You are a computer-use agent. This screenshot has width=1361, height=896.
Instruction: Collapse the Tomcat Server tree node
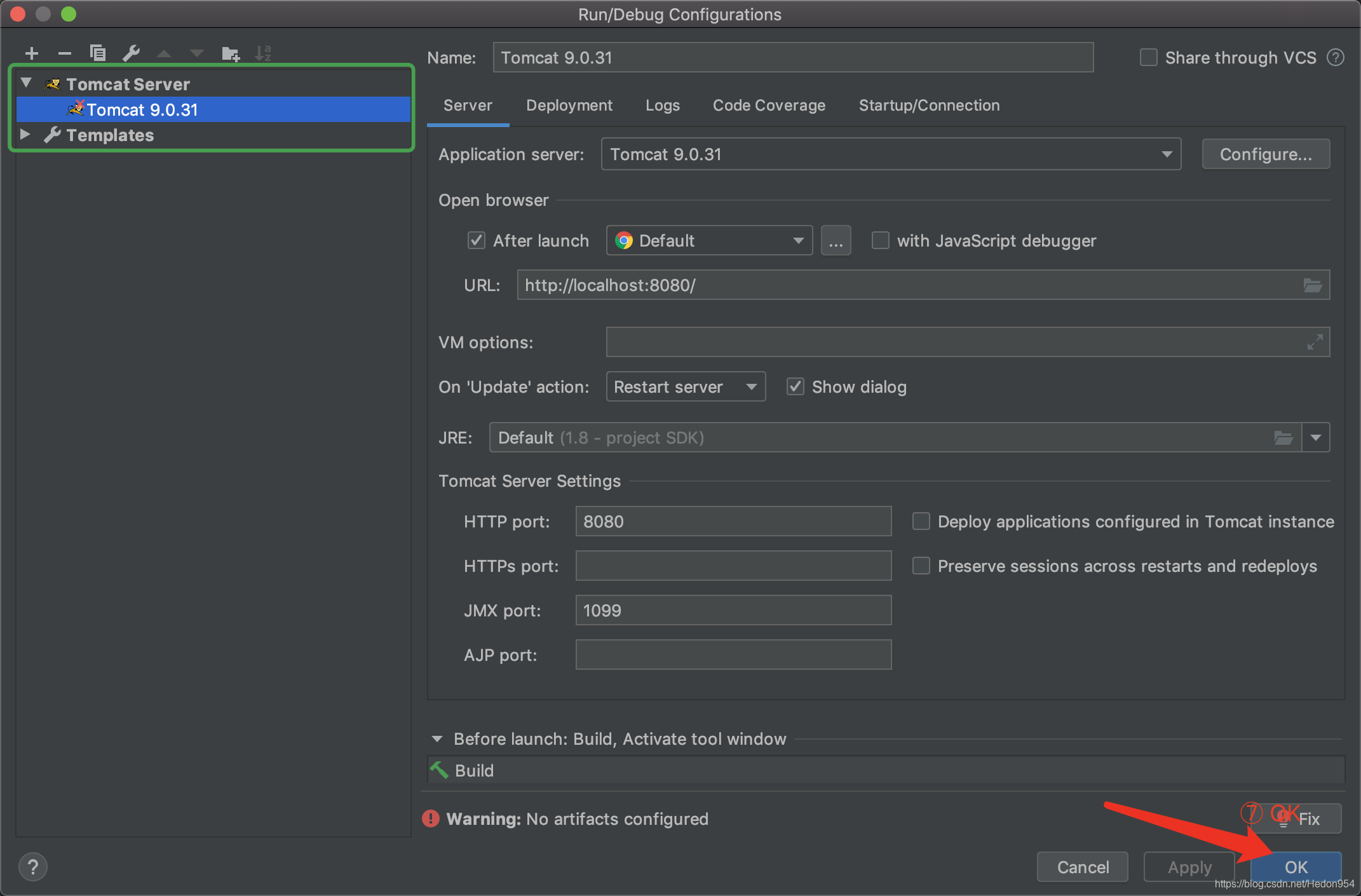coord(26,83)
